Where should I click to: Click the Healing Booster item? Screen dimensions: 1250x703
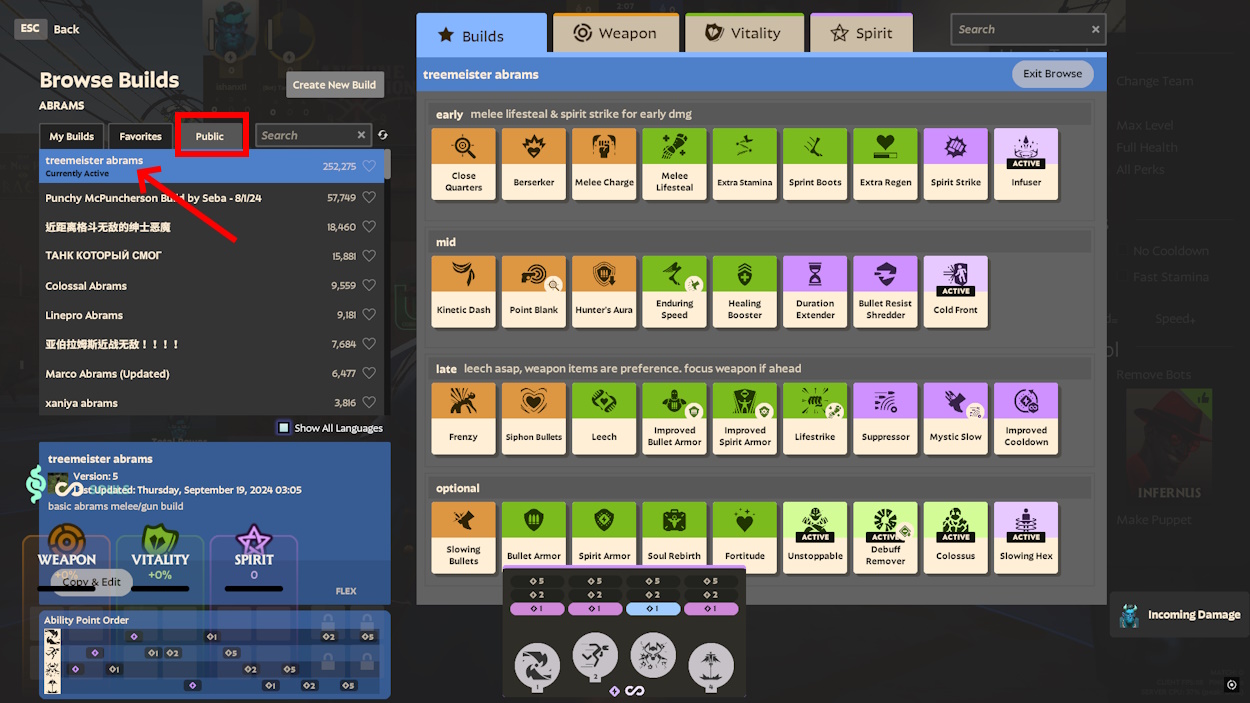click(x=744, y=291)
